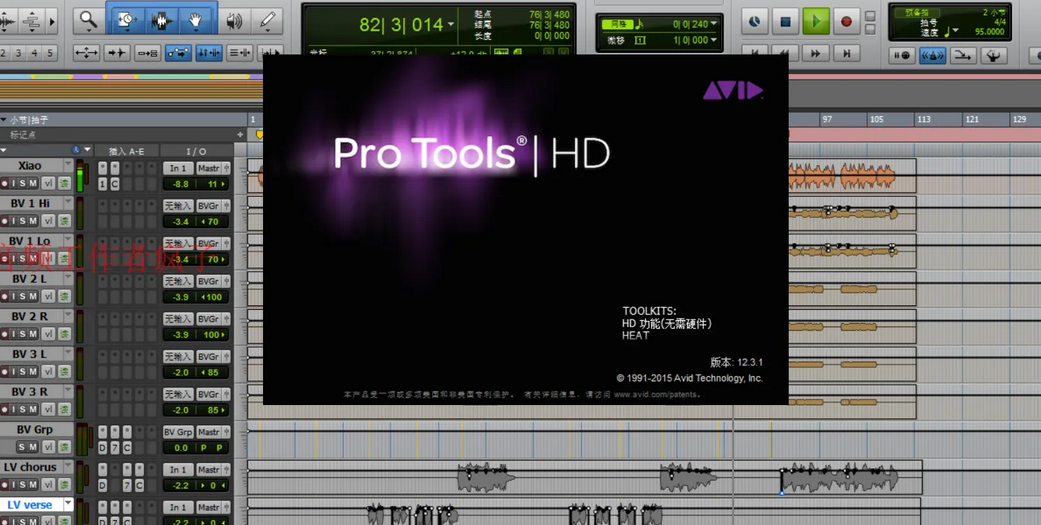This screenshot has height=525, width=1041.
Task: Adjust BV 2 L pan value 100
Action: (212, 297)
